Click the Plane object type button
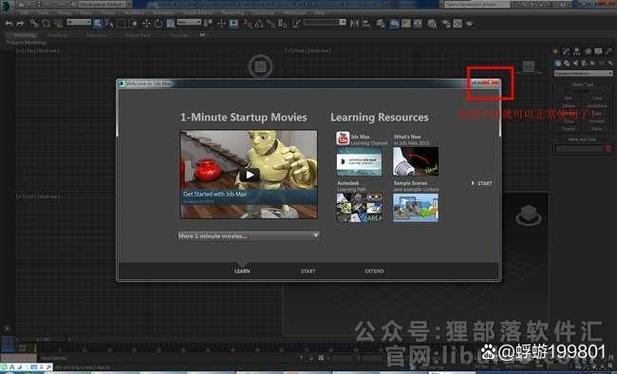 (x=597, y=129)
